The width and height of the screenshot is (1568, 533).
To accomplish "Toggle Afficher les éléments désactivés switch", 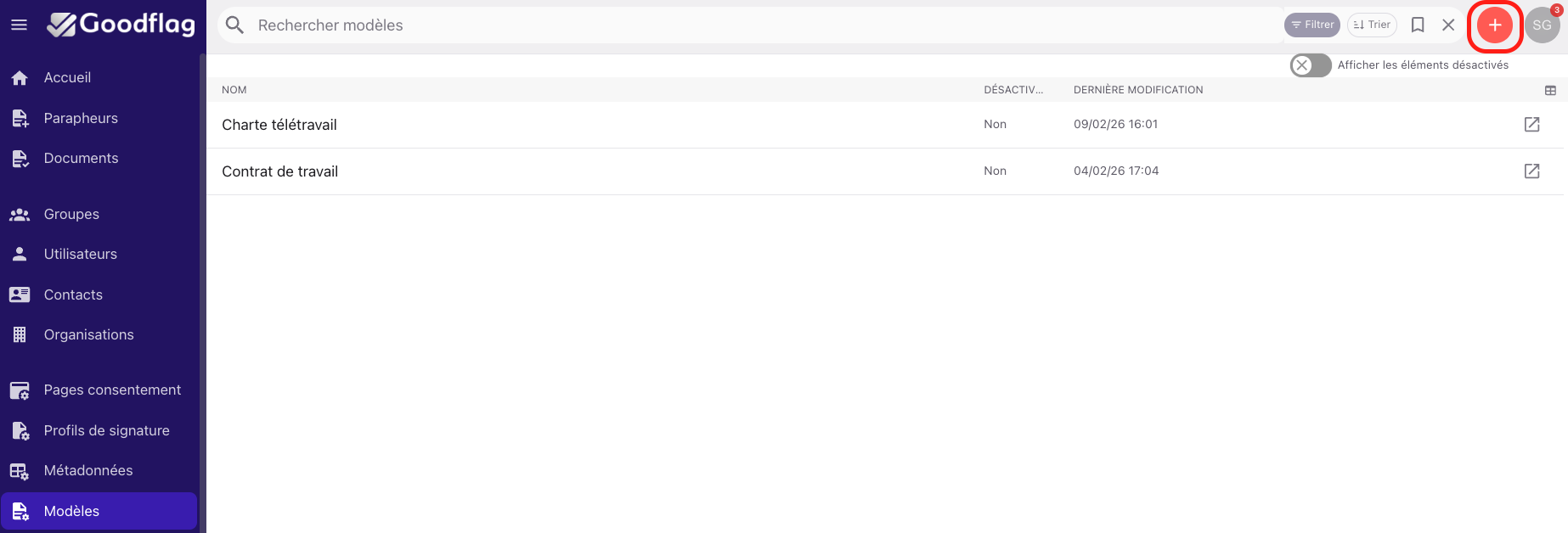I will 1310,65.
